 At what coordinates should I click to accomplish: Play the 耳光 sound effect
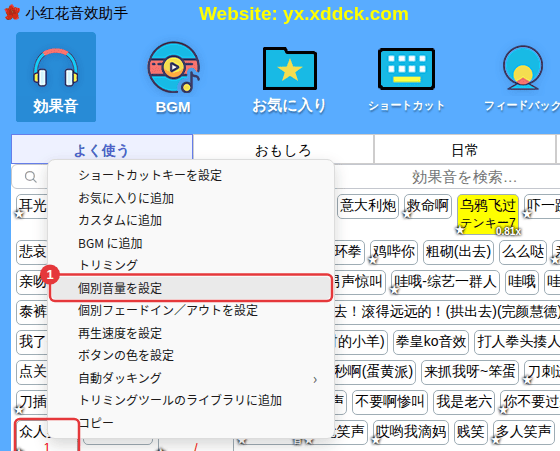tap(32, 206)
